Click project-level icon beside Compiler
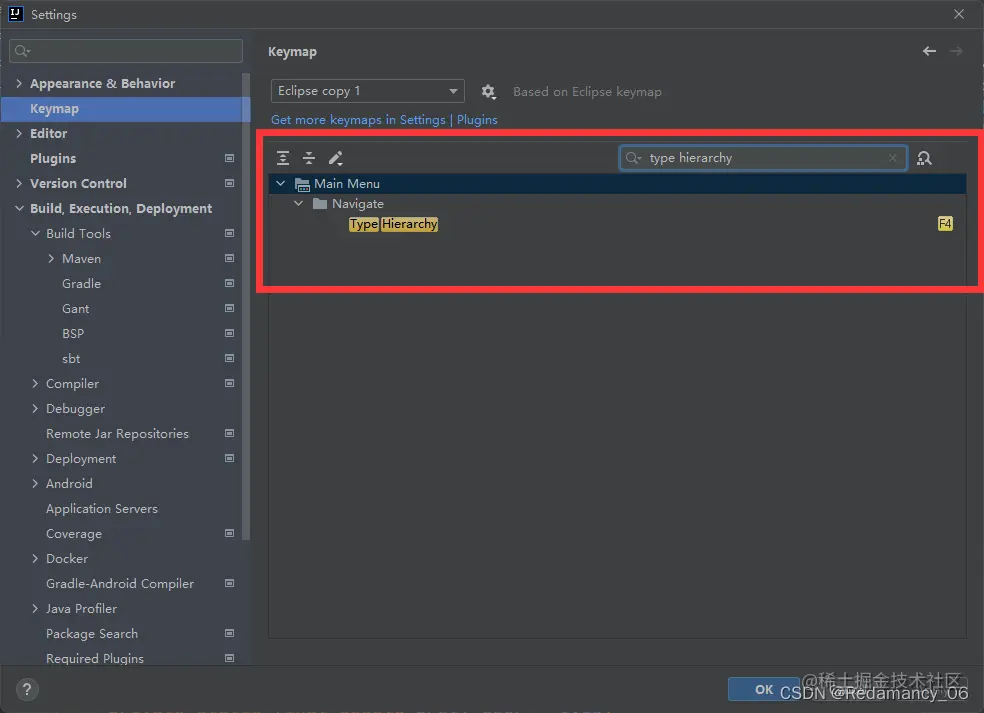This screenshot has height=713, width=984. (x=230, y=383)
